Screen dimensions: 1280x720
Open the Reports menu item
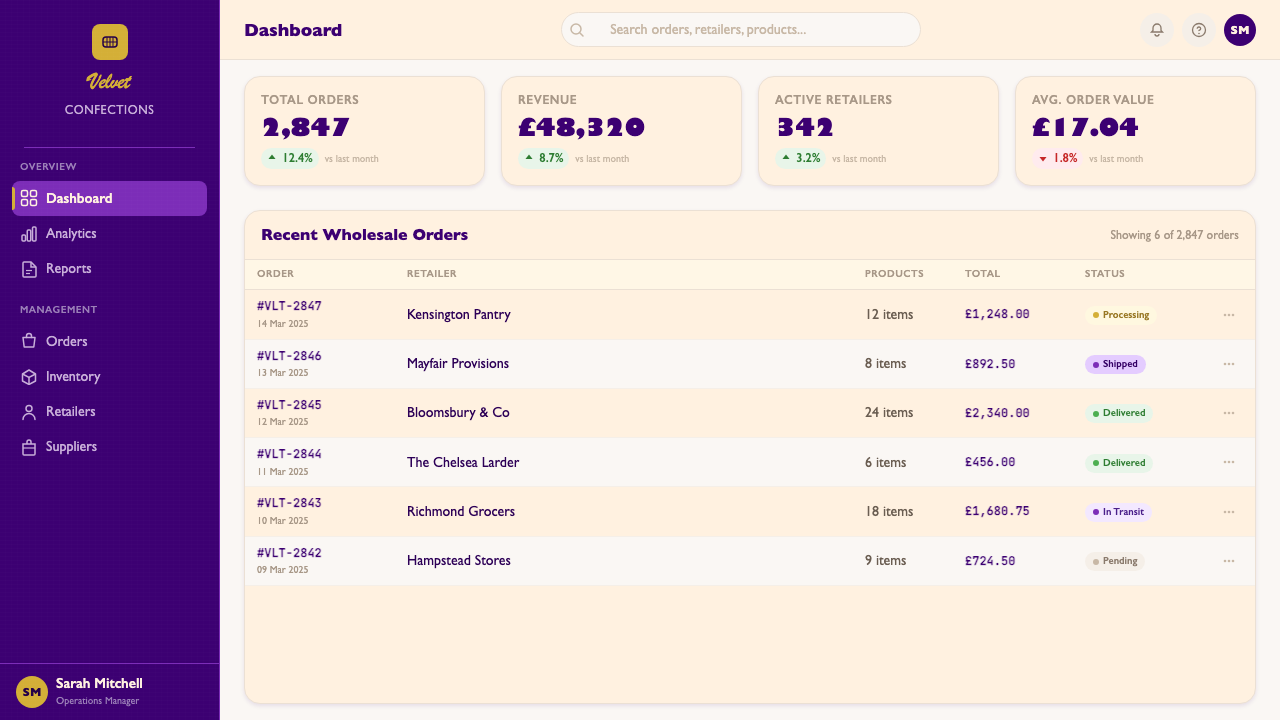click(109, 268)
